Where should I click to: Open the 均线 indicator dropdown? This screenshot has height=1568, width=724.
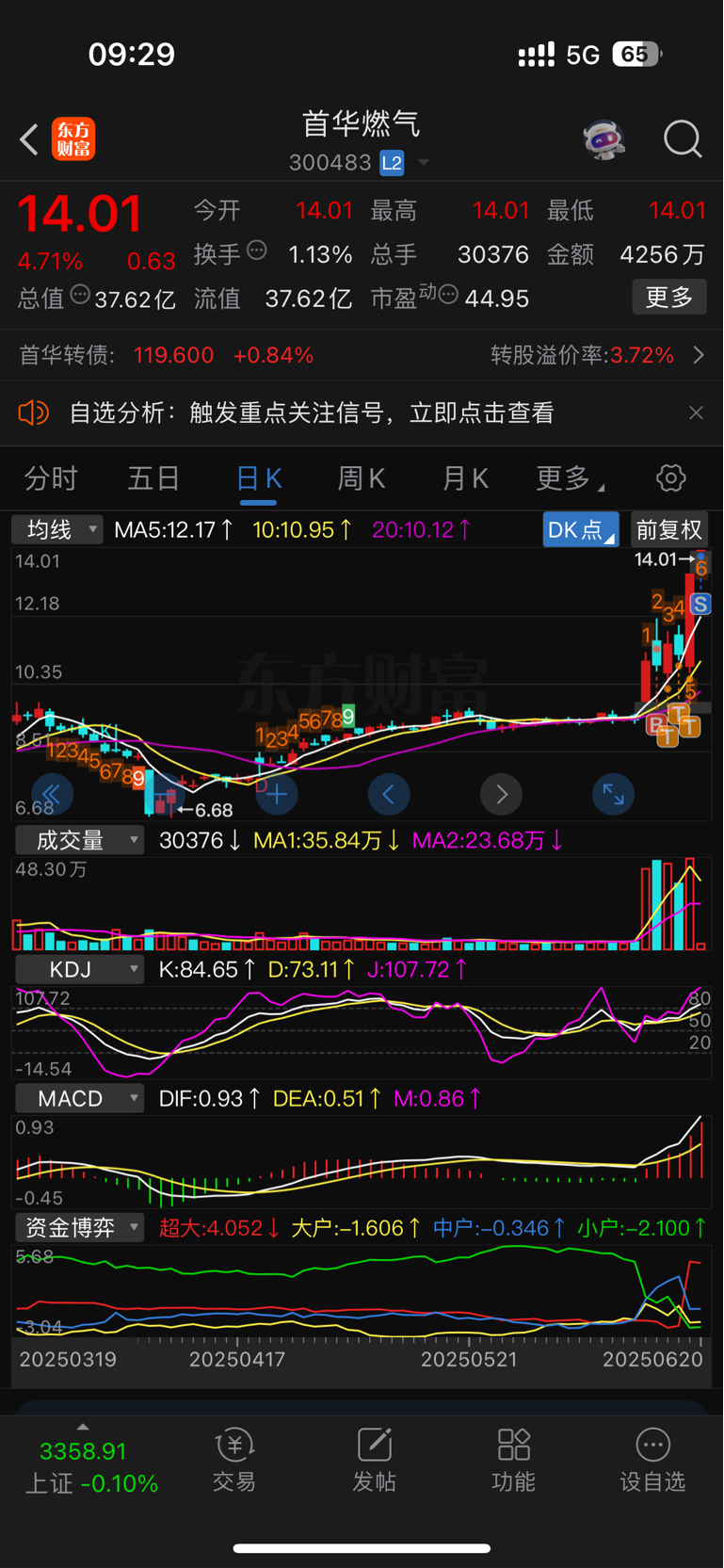56,529
